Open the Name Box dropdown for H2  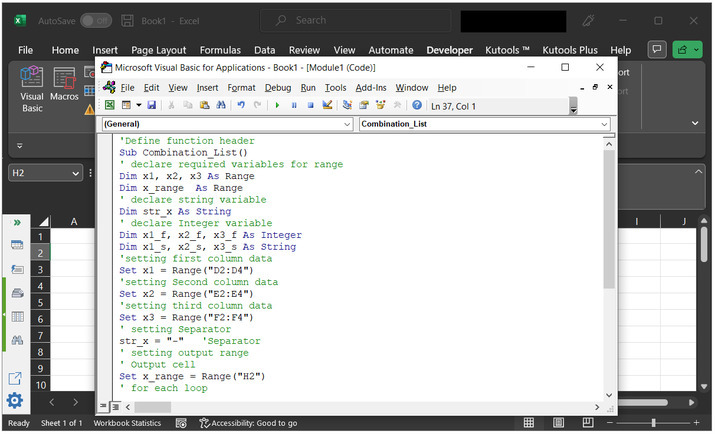[x=76, y=173]
